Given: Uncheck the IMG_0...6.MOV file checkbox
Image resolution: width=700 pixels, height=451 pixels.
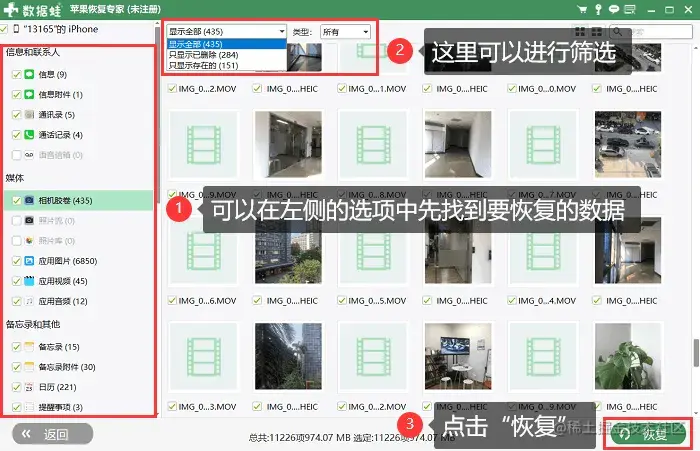Looking at the screenshot, I should pyautogui.click(x=172, y=301).
